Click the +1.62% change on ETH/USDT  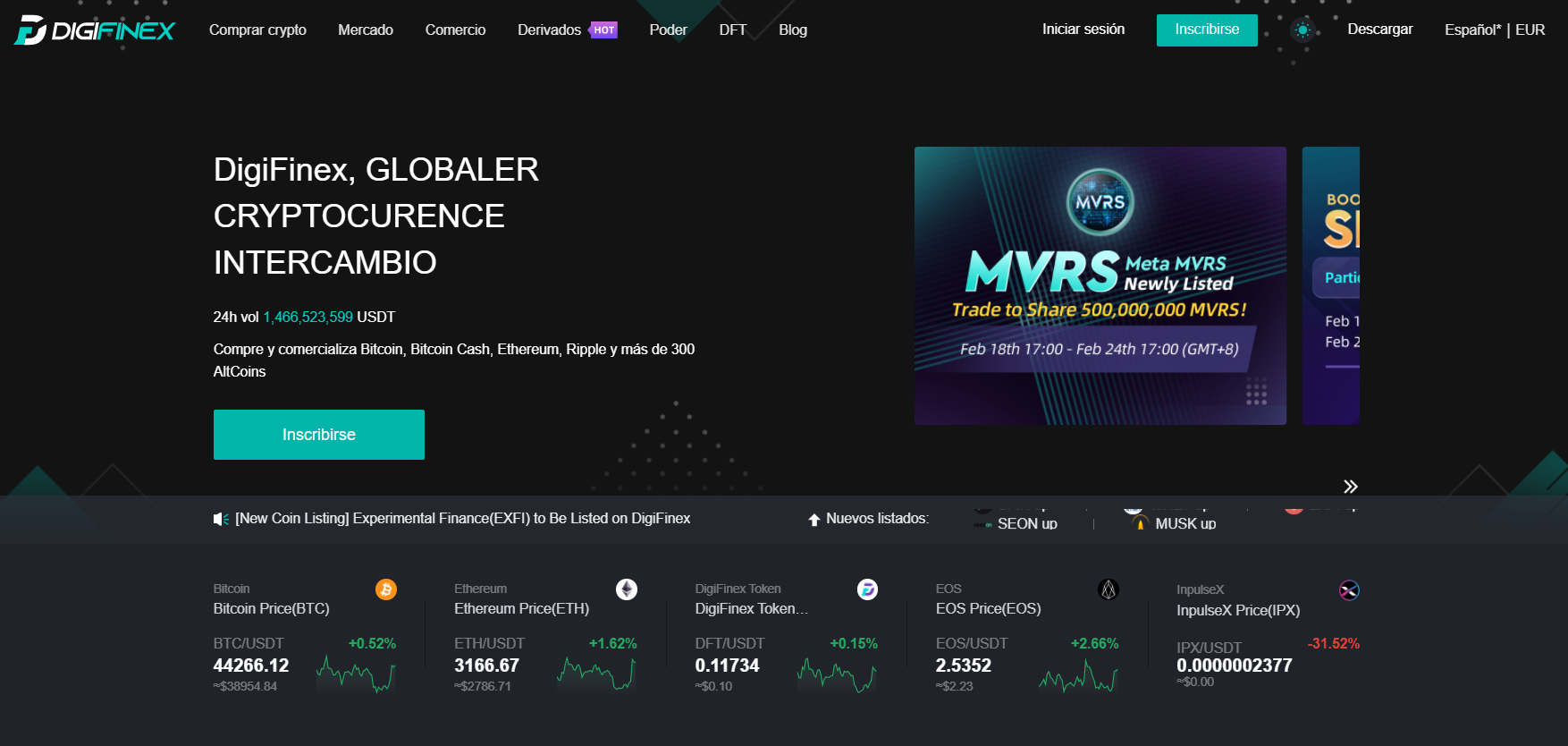(613, 644)
